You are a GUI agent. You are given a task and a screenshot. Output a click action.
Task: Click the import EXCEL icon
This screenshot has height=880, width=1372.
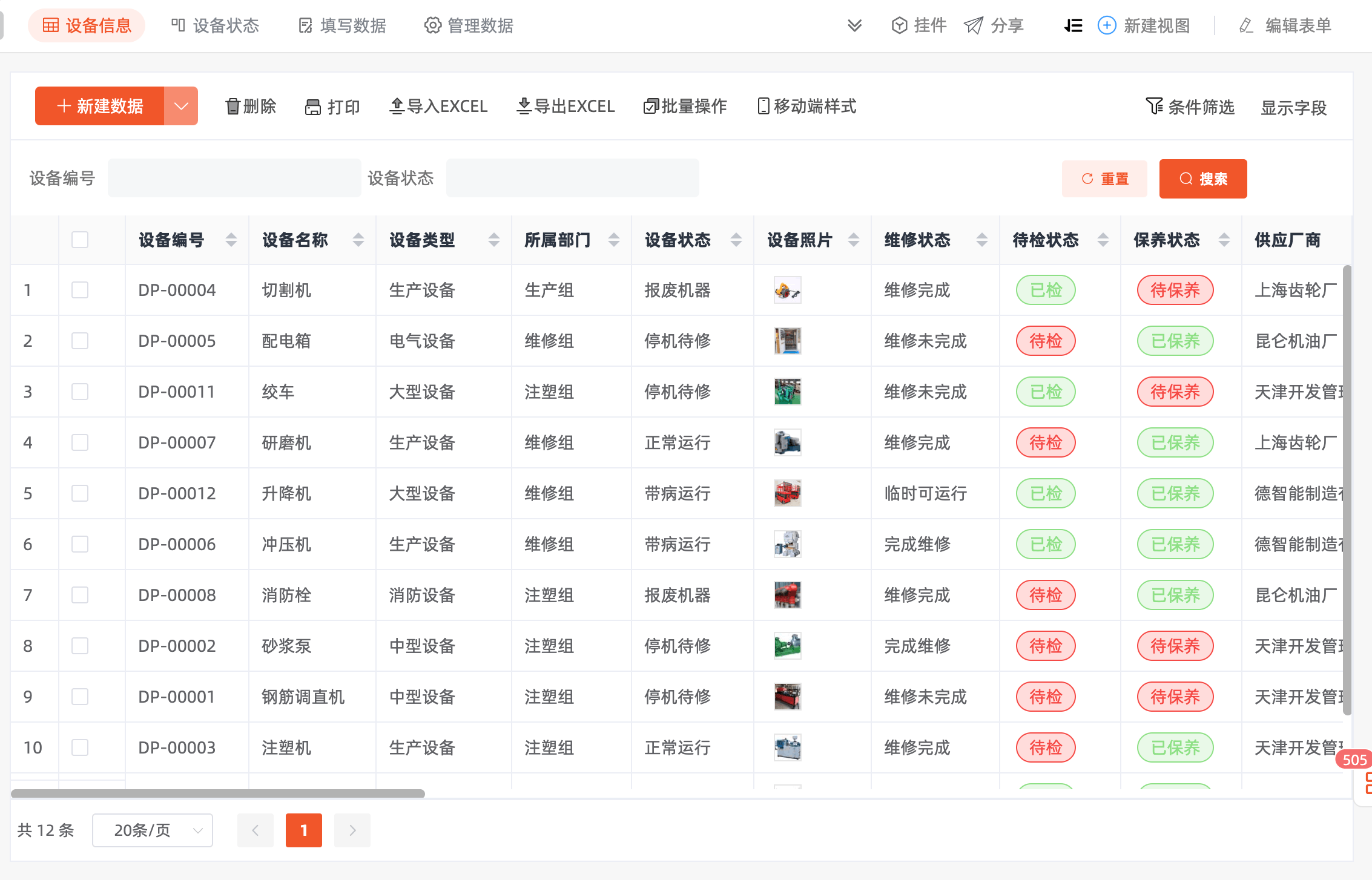tap(397, 107)
